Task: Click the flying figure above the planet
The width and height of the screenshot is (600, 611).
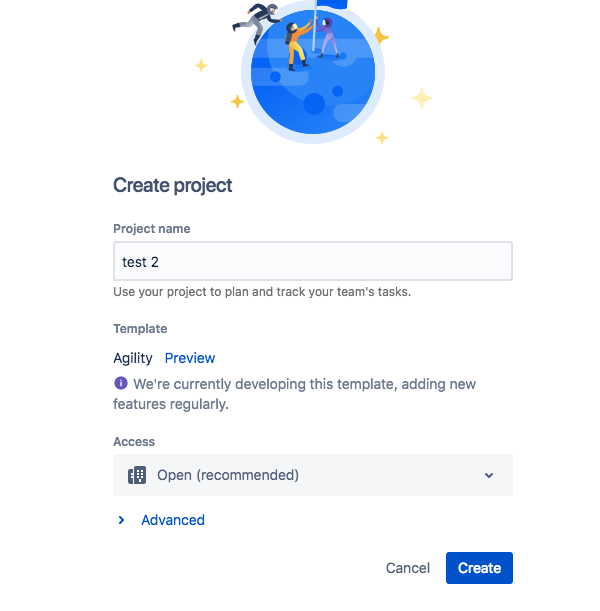Action: (x=258, y=17)
